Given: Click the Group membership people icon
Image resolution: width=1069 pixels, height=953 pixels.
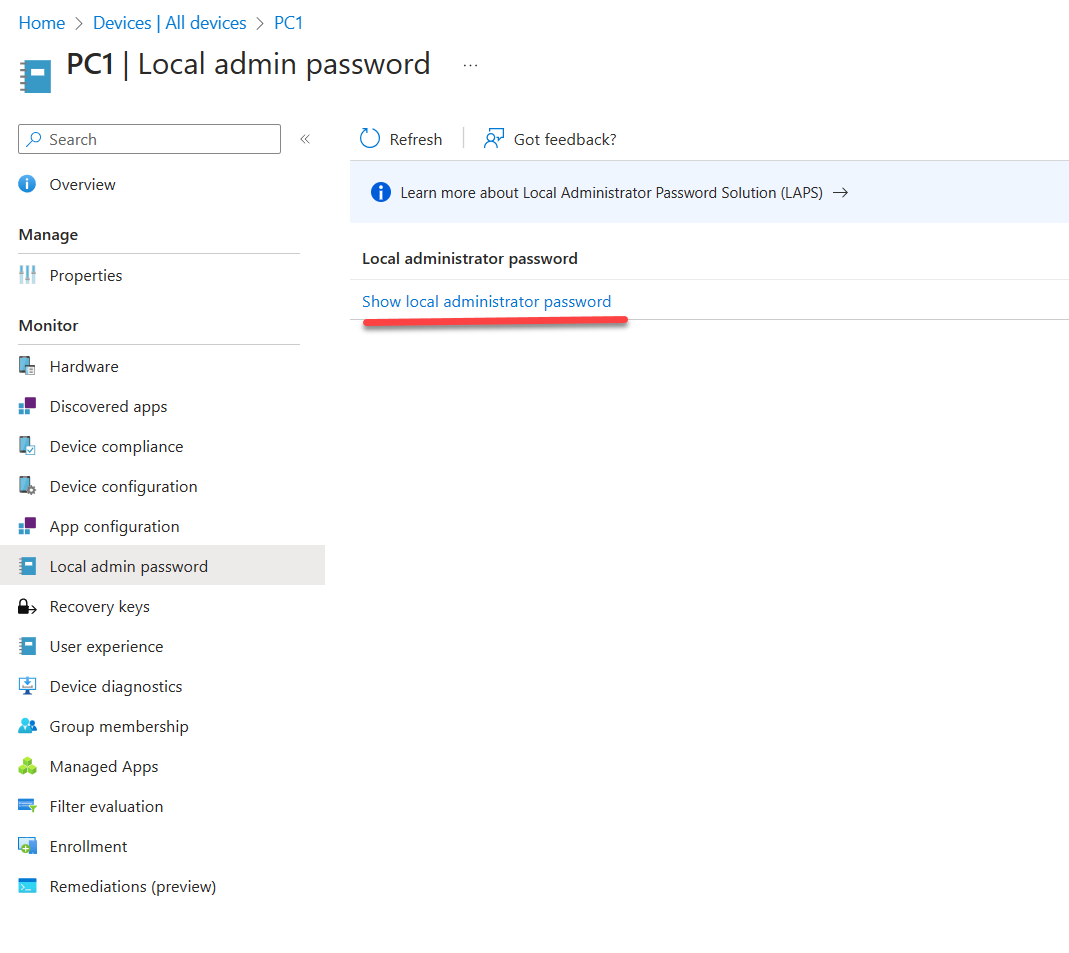Looking at the screenshot, I should (x=28, y=726).
